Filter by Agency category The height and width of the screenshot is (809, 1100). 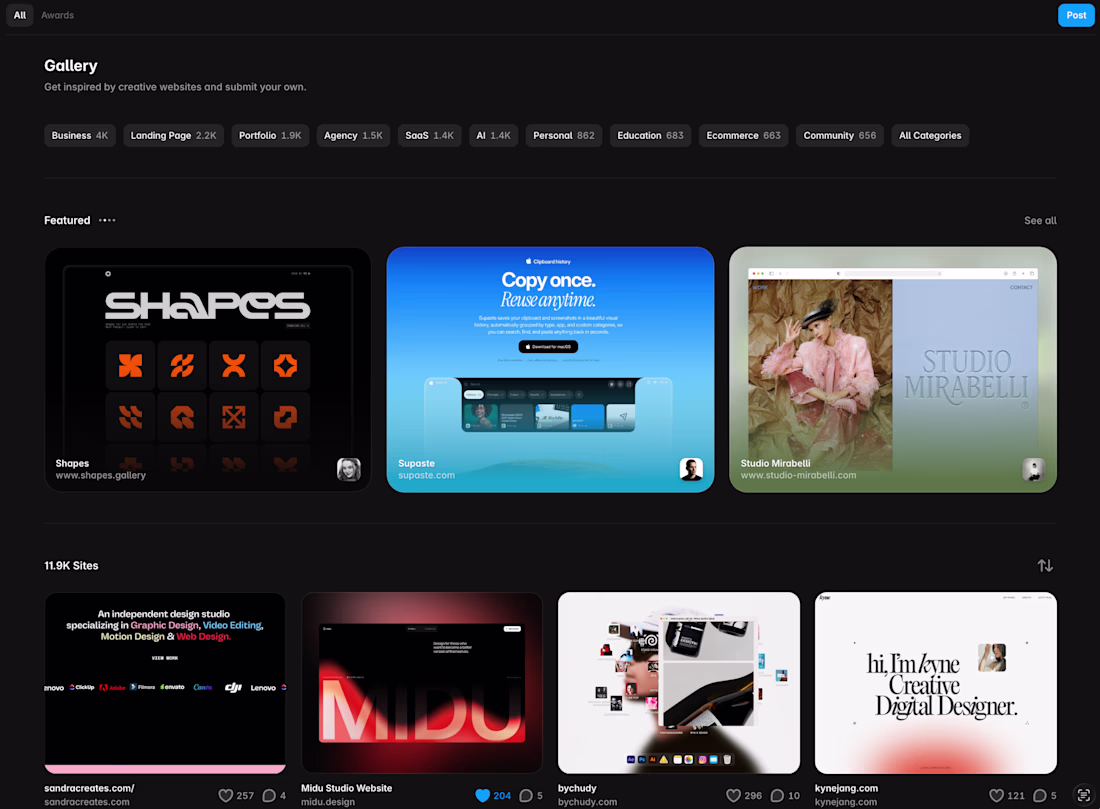click(x=353, y=135)
